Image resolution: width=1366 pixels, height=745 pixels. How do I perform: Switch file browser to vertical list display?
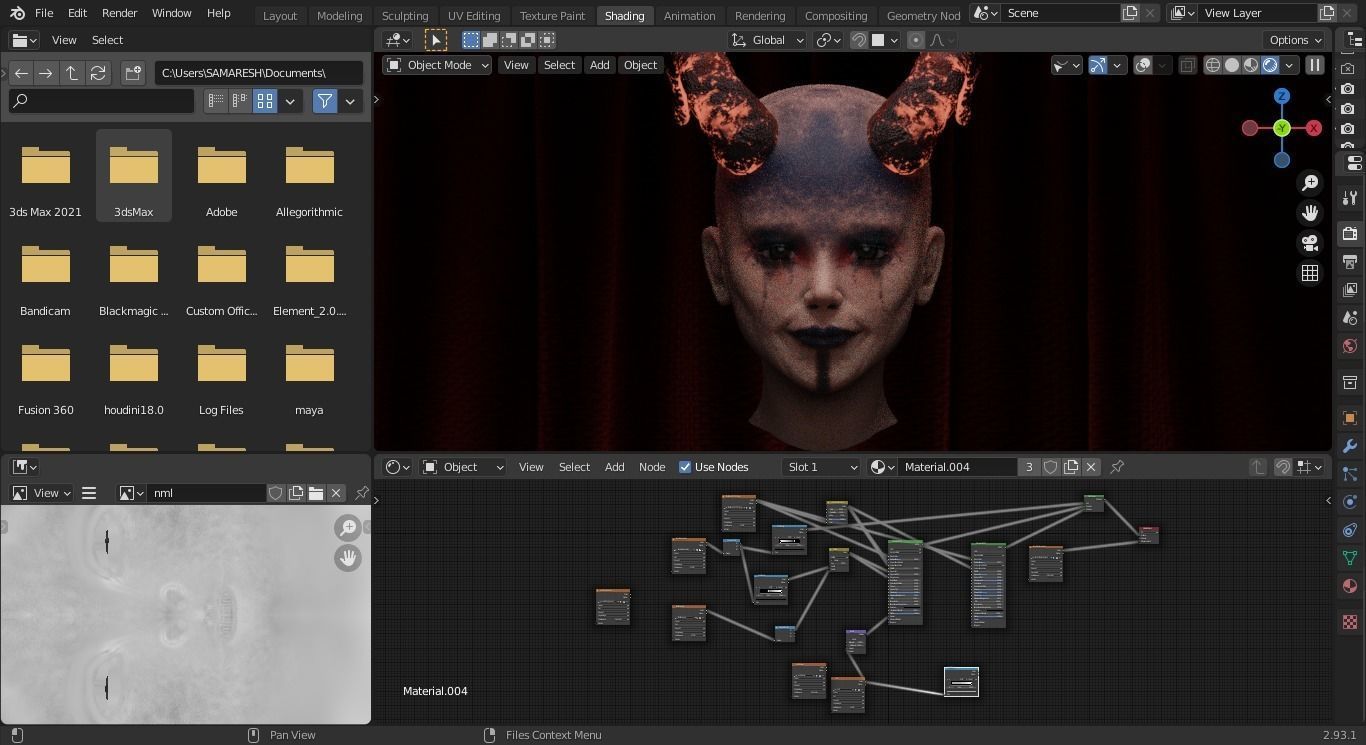(215, 101)
